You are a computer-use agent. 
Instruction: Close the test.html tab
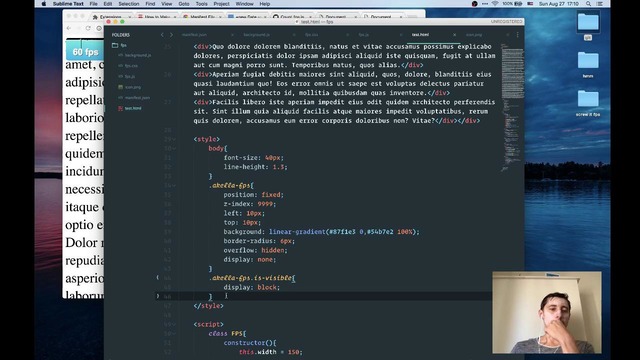tap(454, 35)
